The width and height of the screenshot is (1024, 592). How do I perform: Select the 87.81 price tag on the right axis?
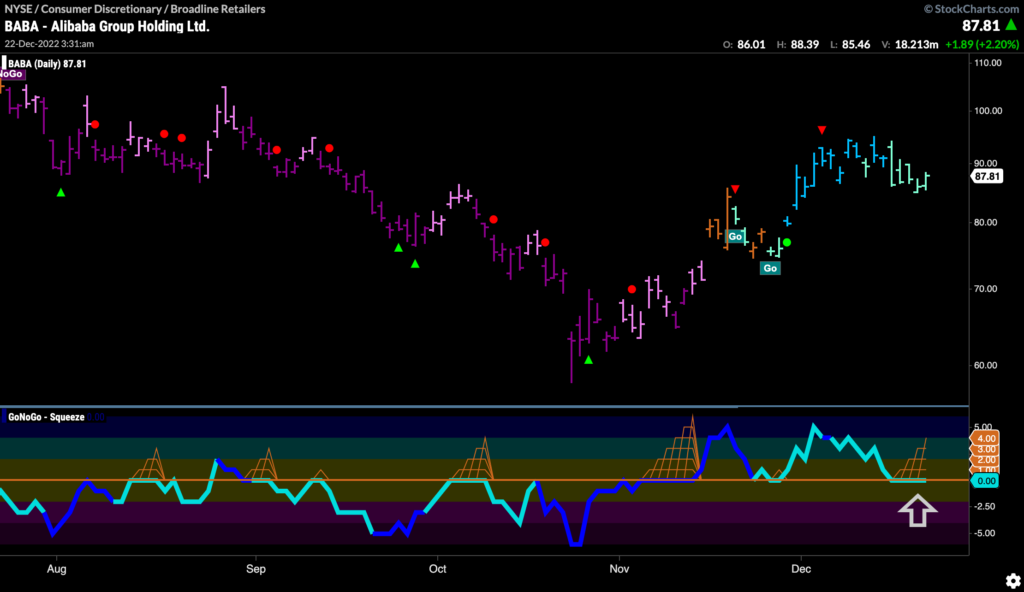coord(987,176)
